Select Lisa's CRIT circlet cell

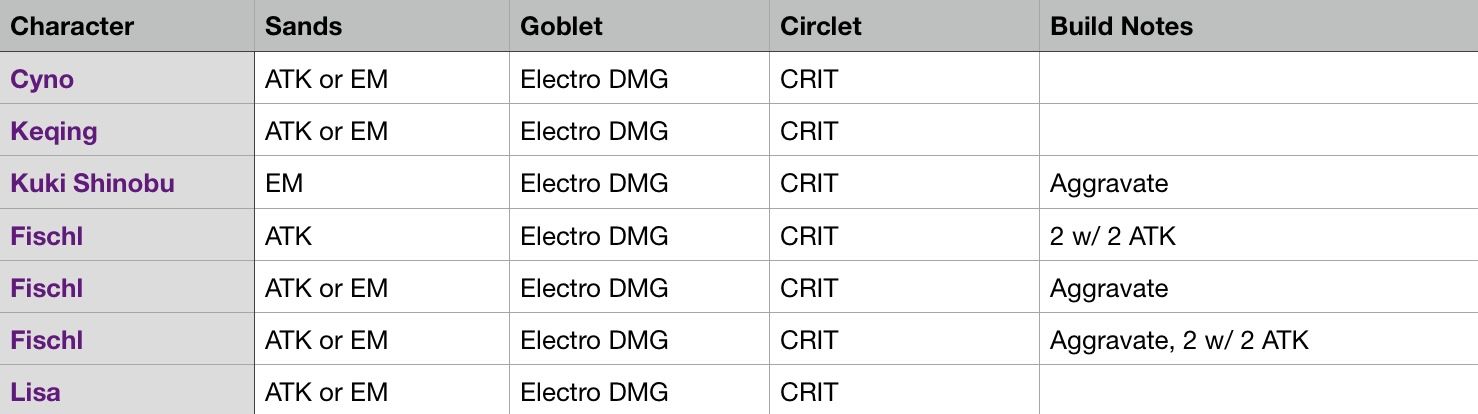[x=809, y=391]
